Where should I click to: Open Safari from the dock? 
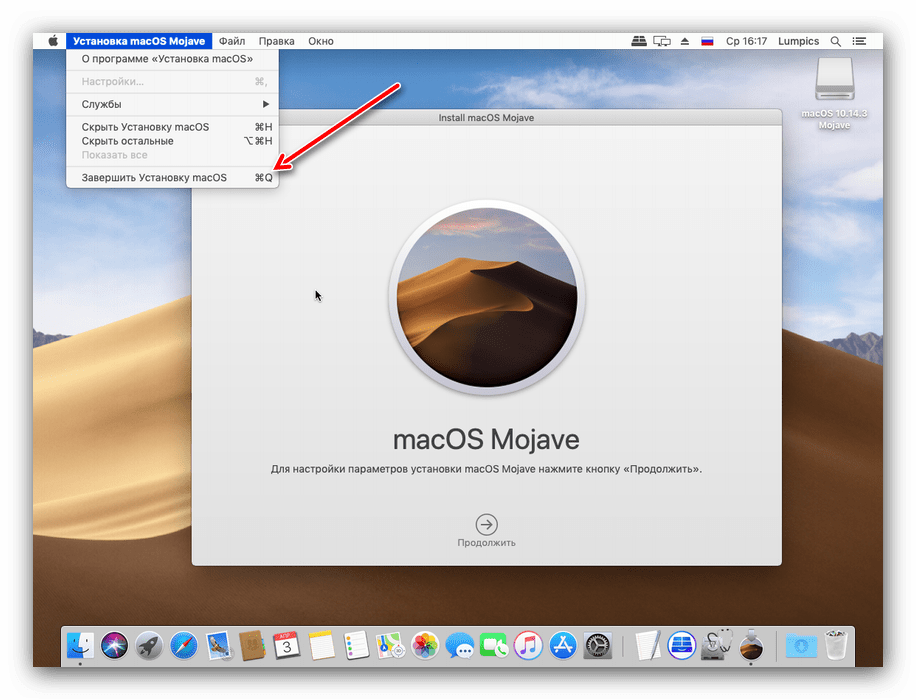[x=182, y=645]
